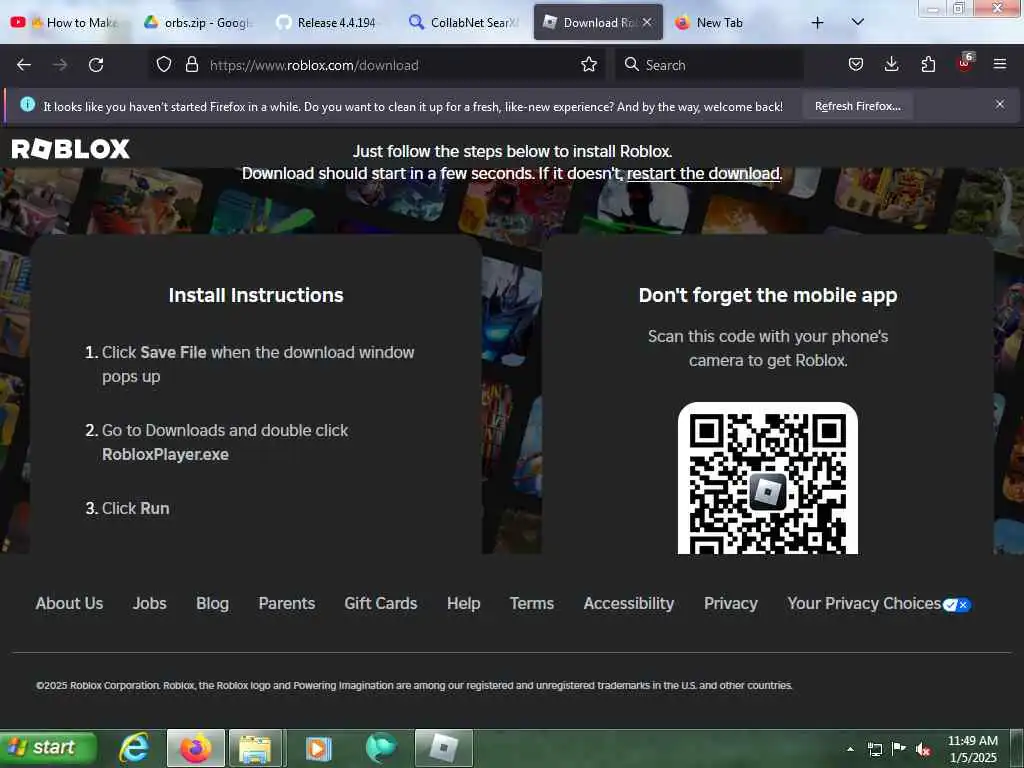1024x768 pixels.
Task: Go back to the previous page
Action: click(x=24, y=65)
